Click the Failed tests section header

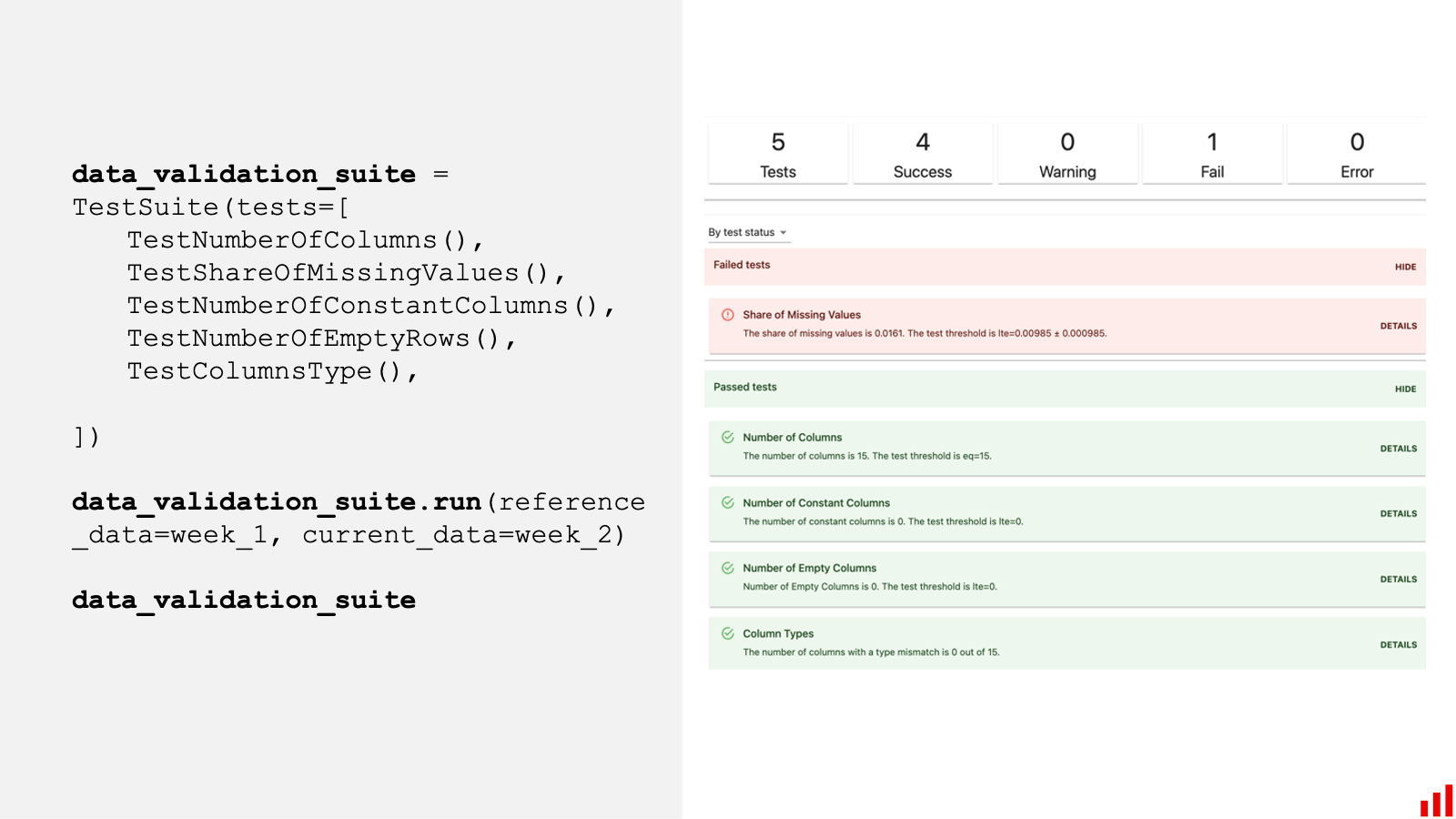pos(742,265)
